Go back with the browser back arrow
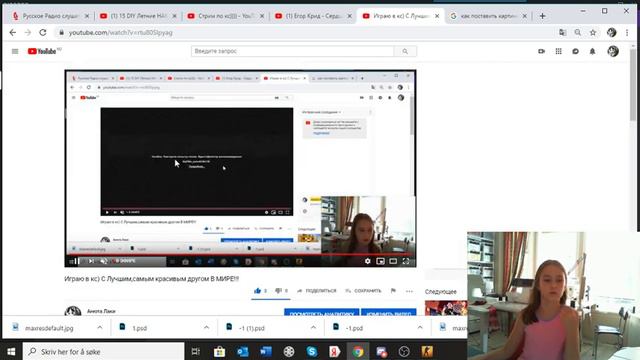The image size is (640, 360). 13,32
